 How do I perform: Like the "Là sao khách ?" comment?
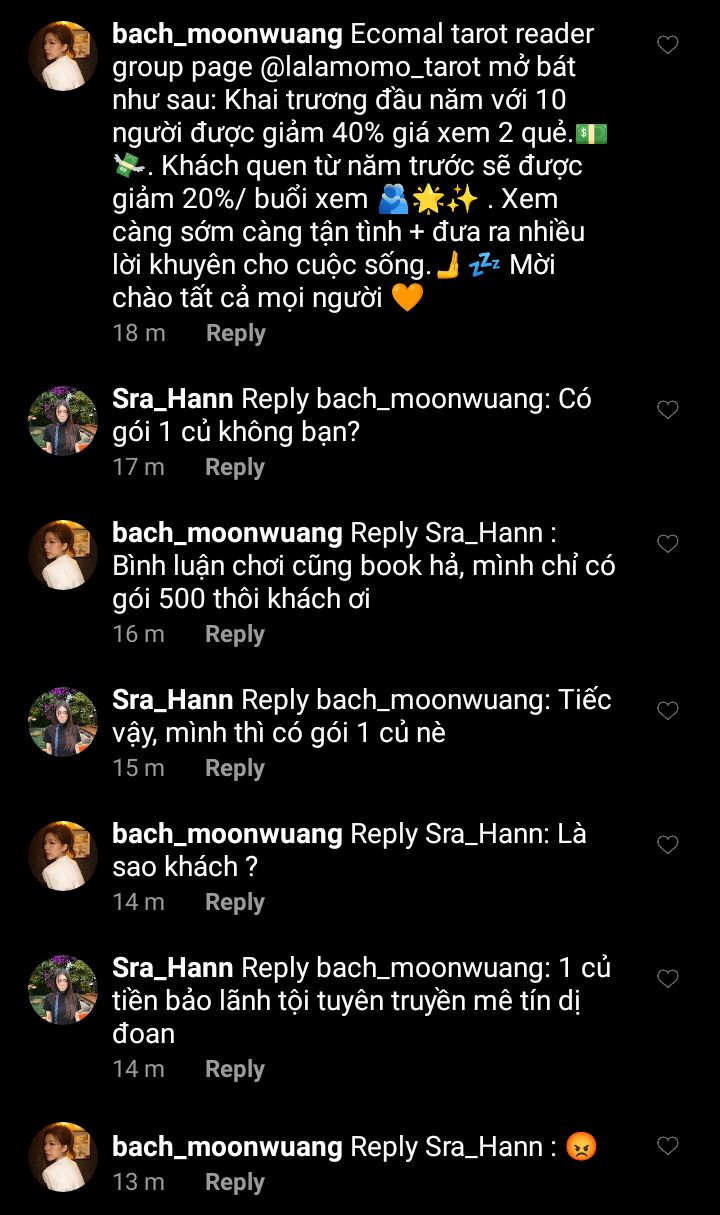[x=667, y=845]
